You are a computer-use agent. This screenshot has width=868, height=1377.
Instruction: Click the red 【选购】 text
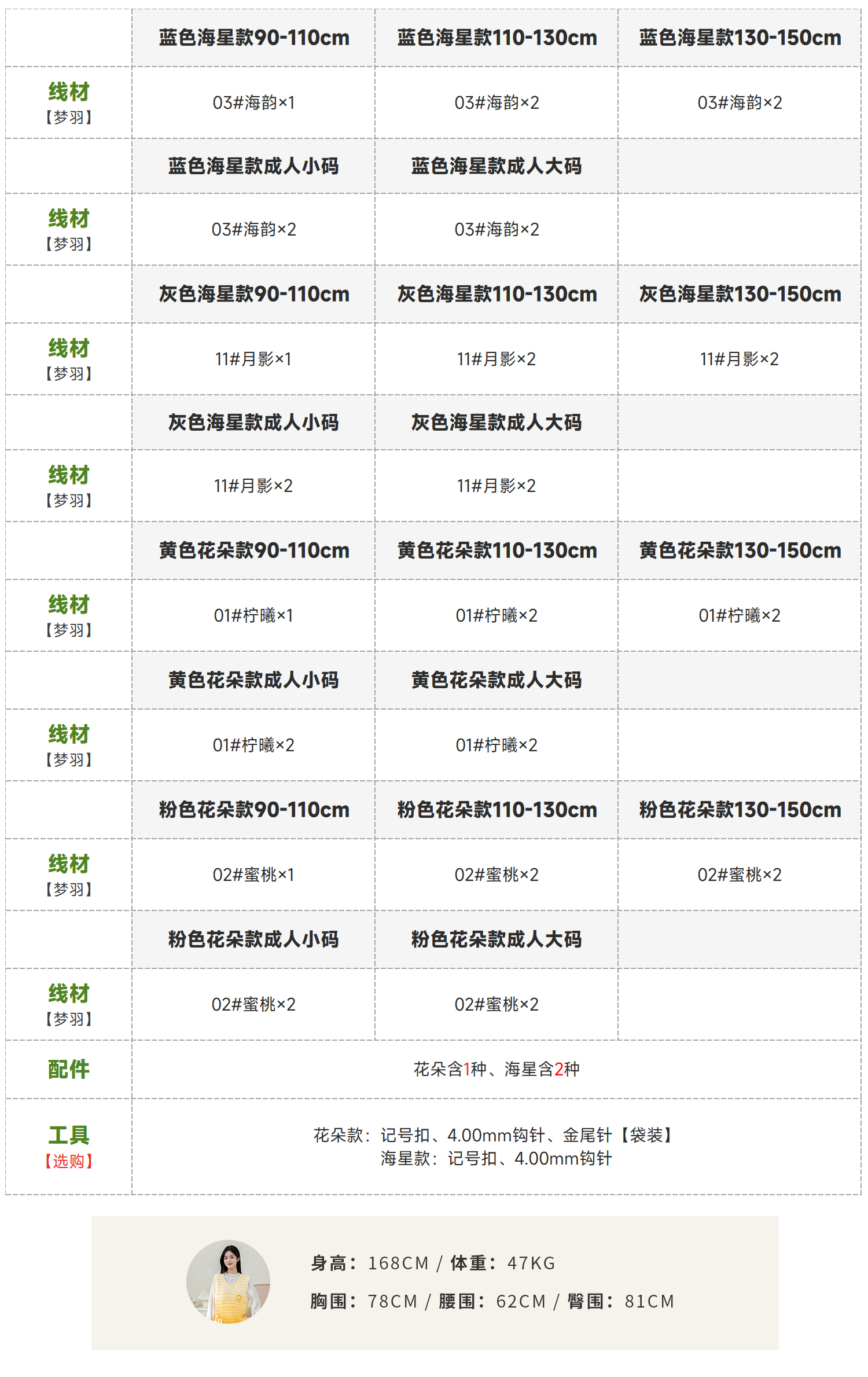click(x=69, y=1161)
